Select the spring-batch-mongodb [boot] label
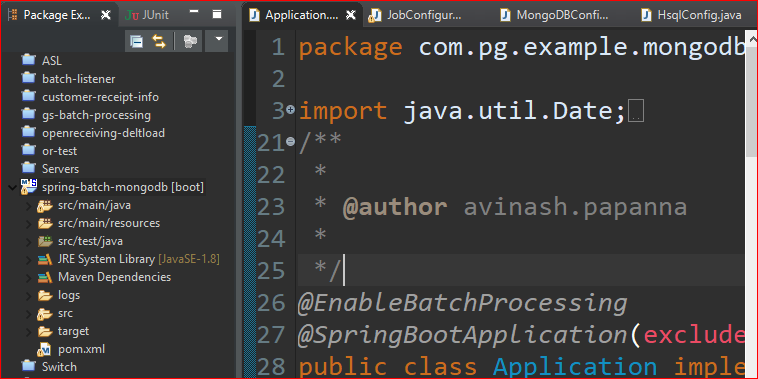 point(123,187)
